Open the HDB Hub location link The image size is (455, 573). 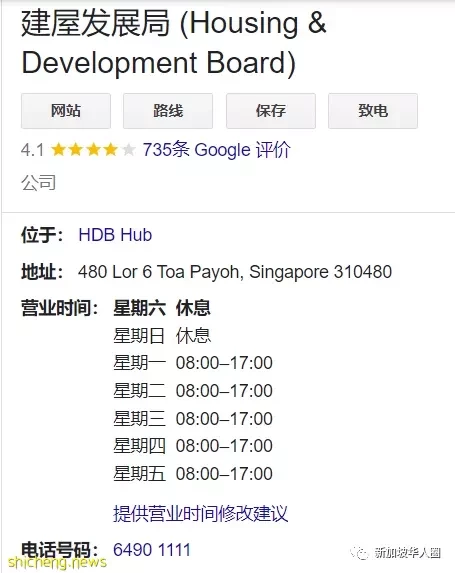(115, 235)
